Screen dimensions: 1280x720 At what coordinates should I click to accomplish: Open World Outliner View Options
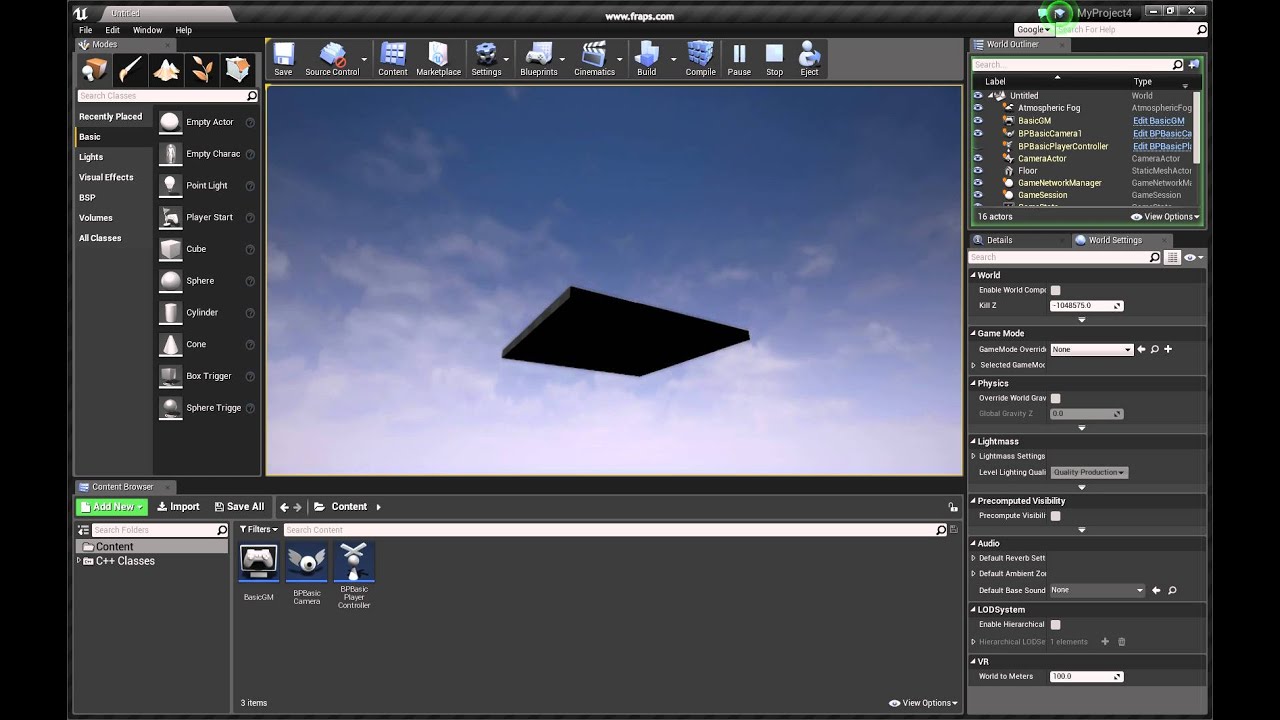click(x=1165, y=217)
